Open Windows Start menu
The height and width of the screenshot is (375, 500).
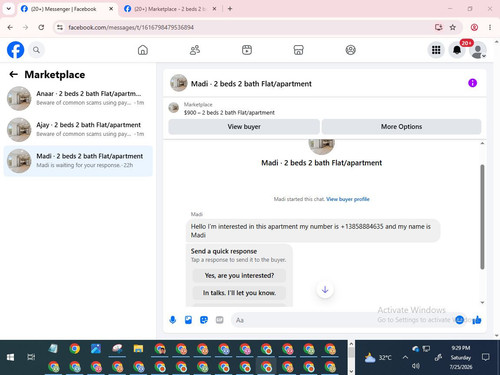point(10,357)
